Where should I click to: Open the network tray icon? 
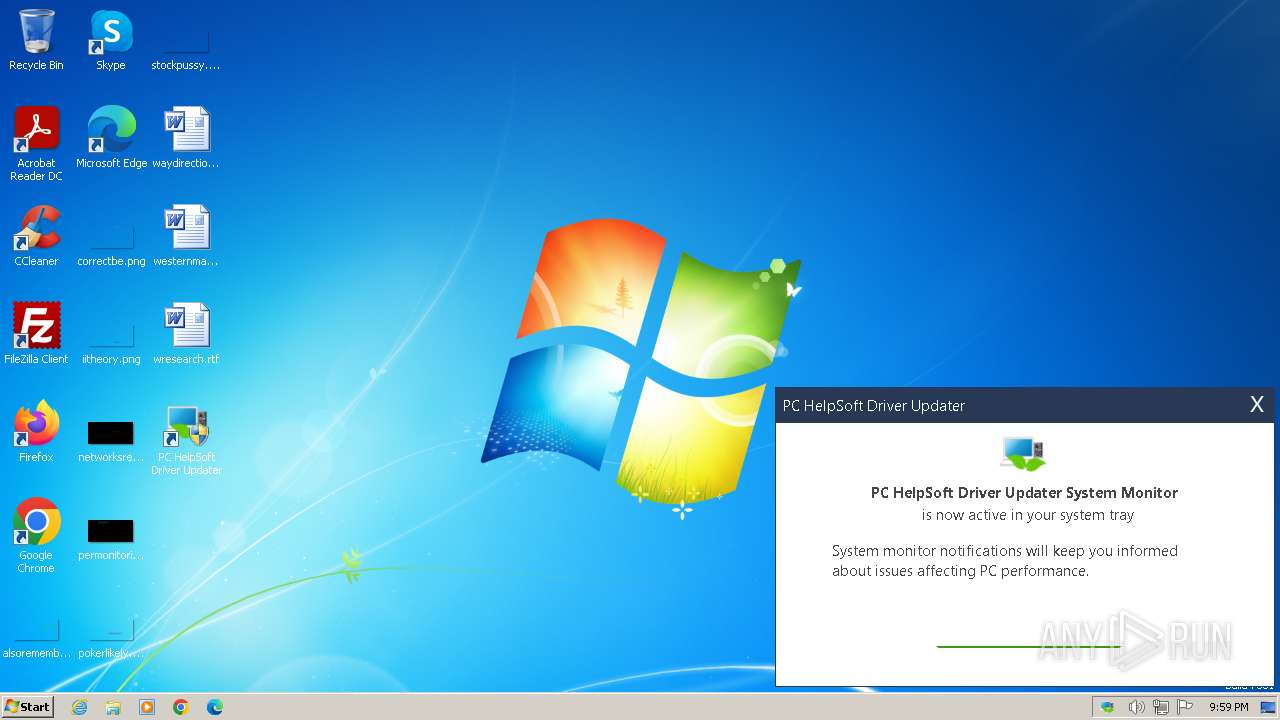tap(1161, 707)
